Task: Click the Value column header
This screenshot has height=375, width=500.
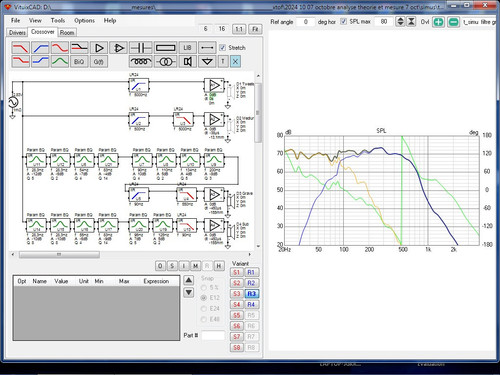Action: (x=61, y=281)
